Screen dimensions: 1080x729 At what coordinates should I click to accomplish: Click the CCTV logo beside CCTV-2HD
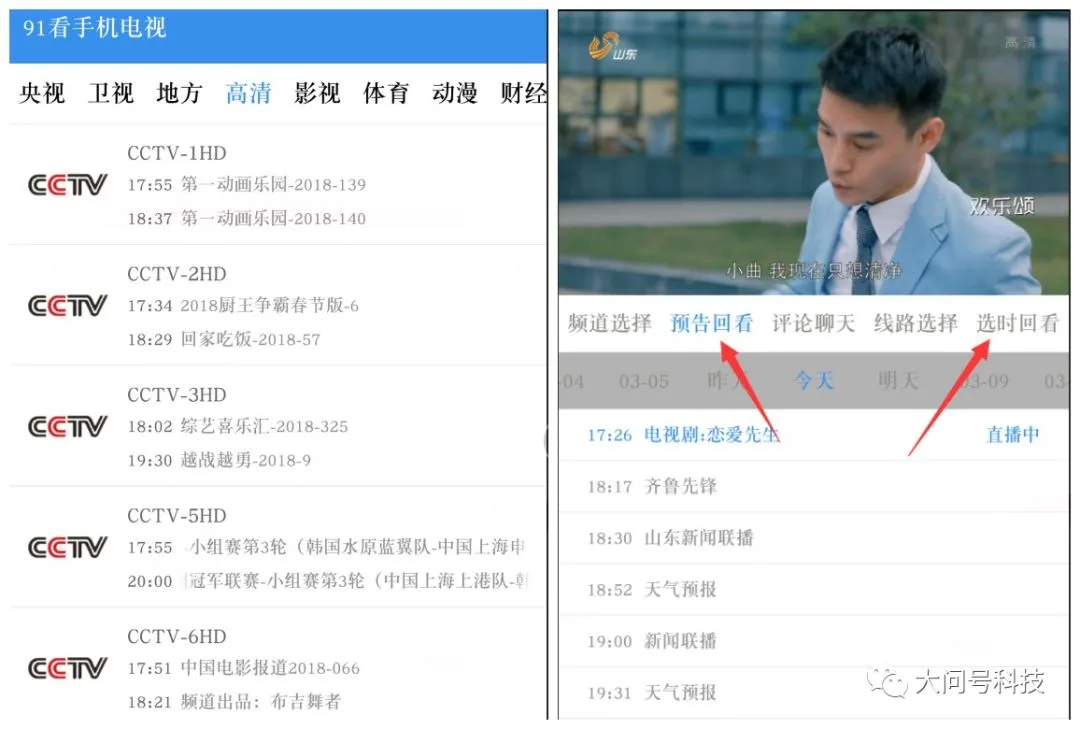[68, 305]
